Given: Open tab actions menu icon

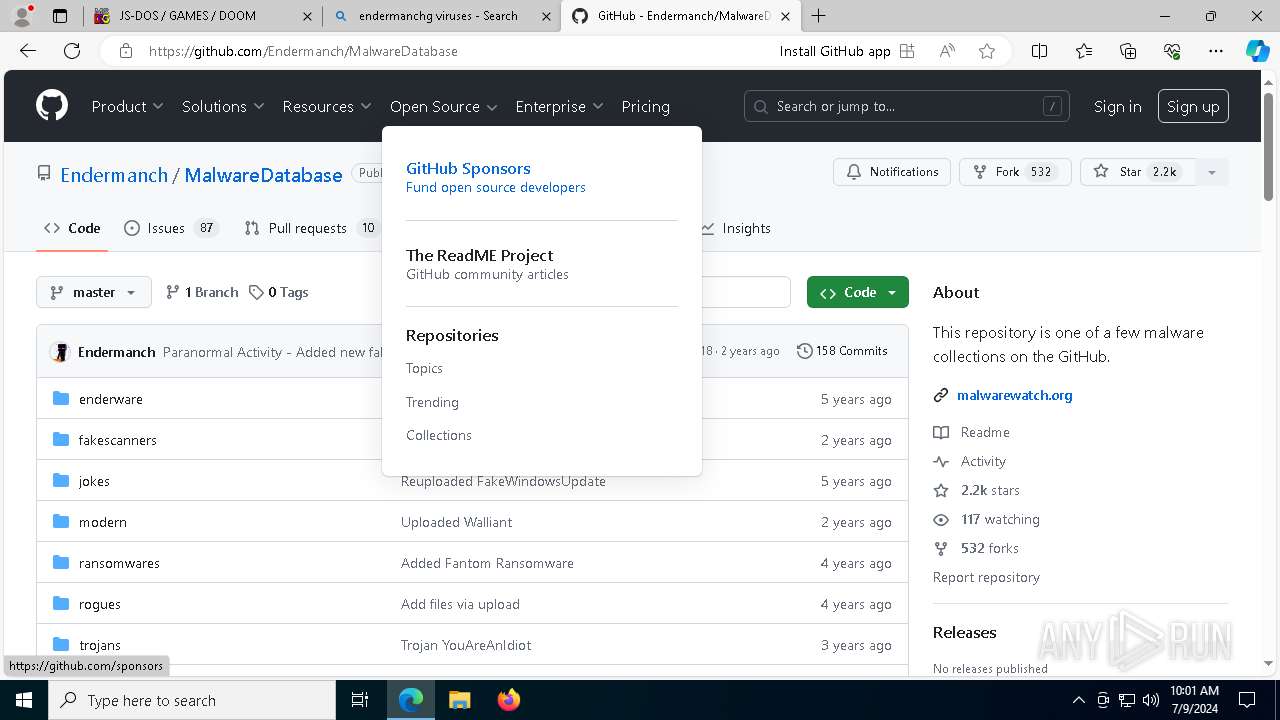Looking at the screenshot, I should [60, 16].
